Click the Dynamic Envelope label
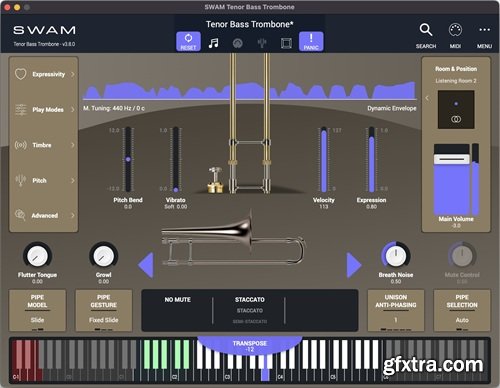The image size is (500, 388). 392,108
